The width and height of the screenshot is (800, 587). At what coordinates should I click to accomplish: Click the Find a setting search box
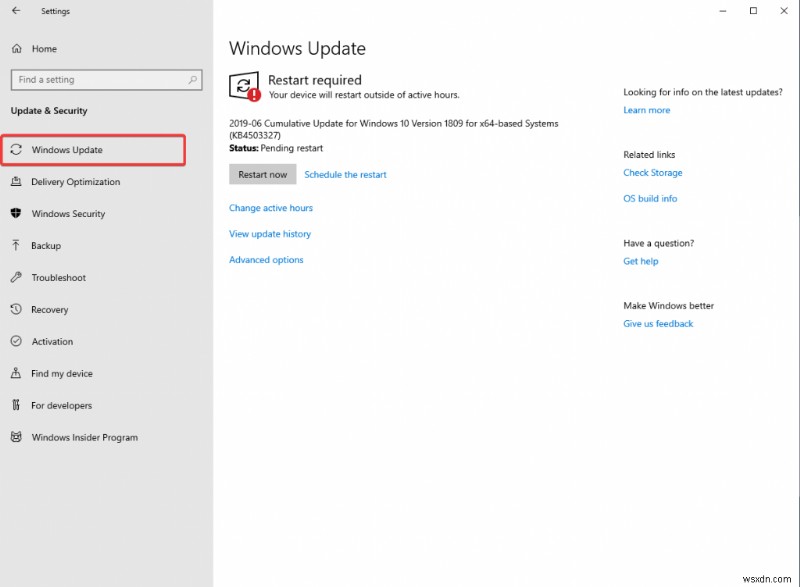click(x=105, y=79)
